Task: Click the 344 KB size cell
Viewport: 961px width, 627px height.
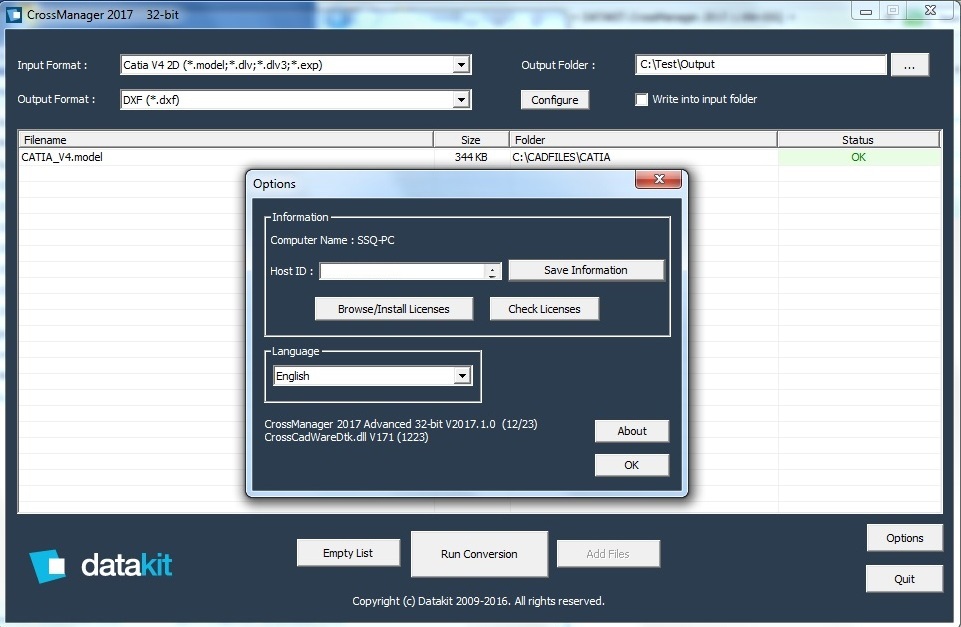Action: tap(471, 157)
